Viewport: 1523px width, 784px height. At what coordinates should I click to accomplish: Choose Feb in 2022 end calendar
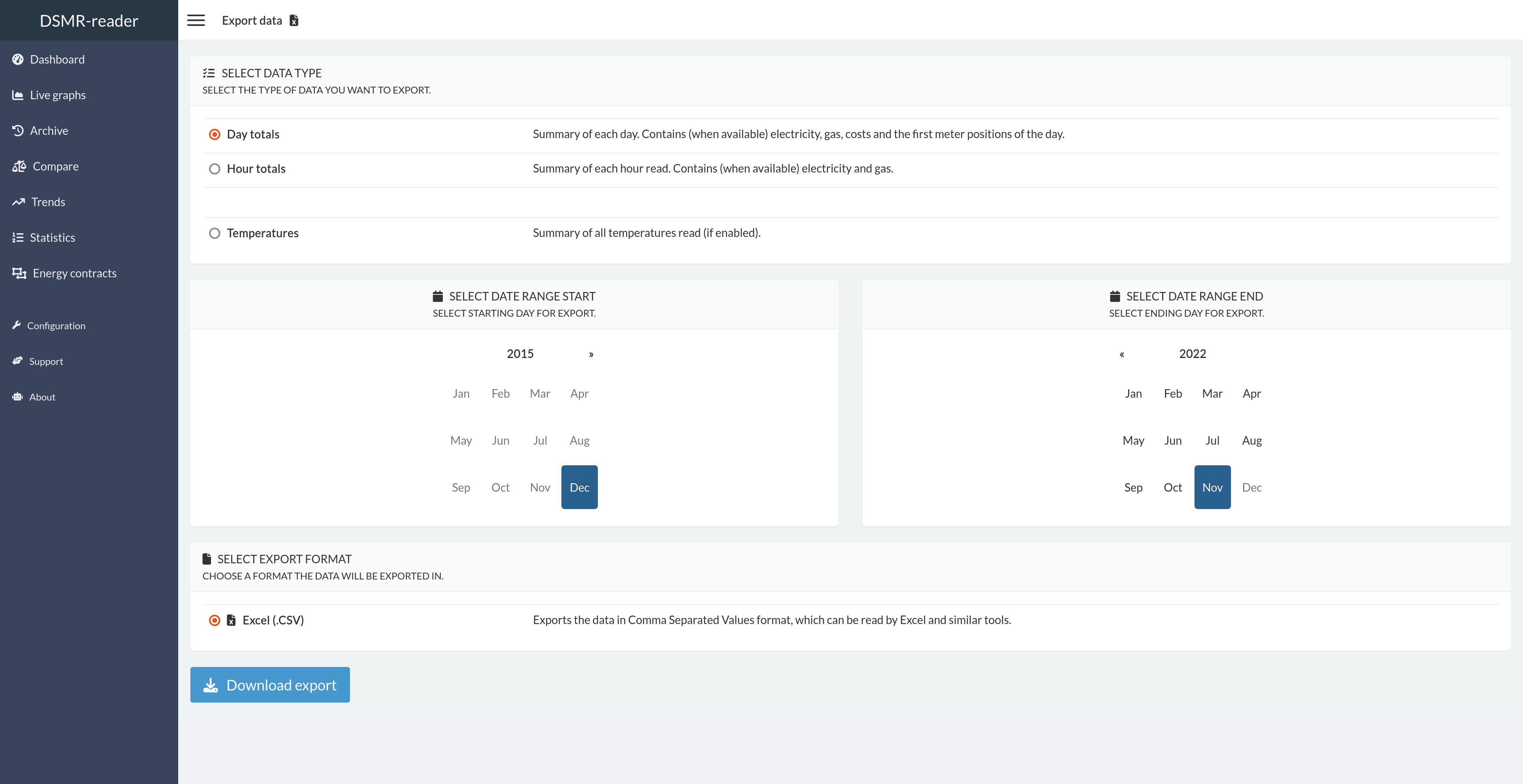(x=1173, y=394)
